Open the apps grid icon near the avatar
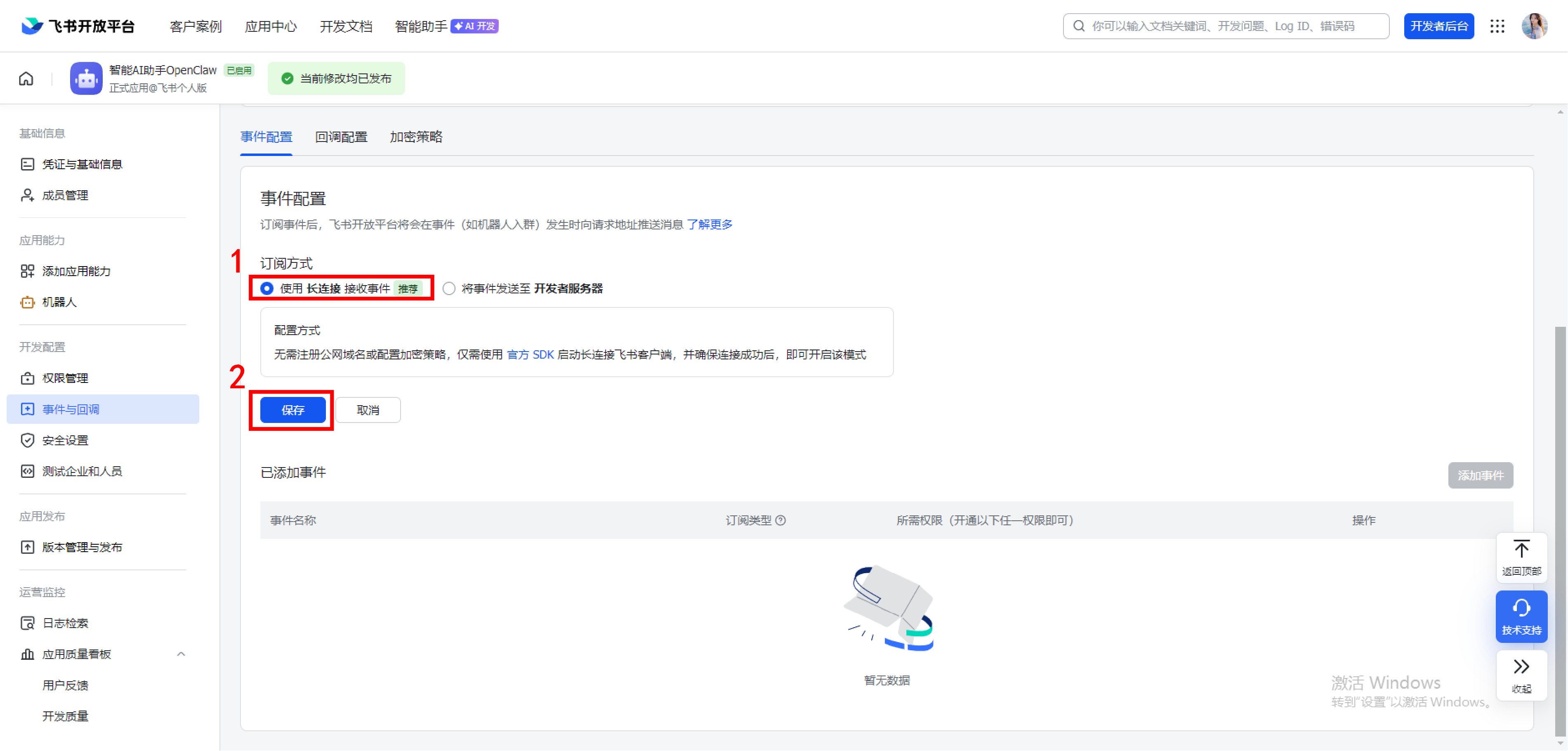Viewport: 1568px width, 751px height. [1498, 26]
